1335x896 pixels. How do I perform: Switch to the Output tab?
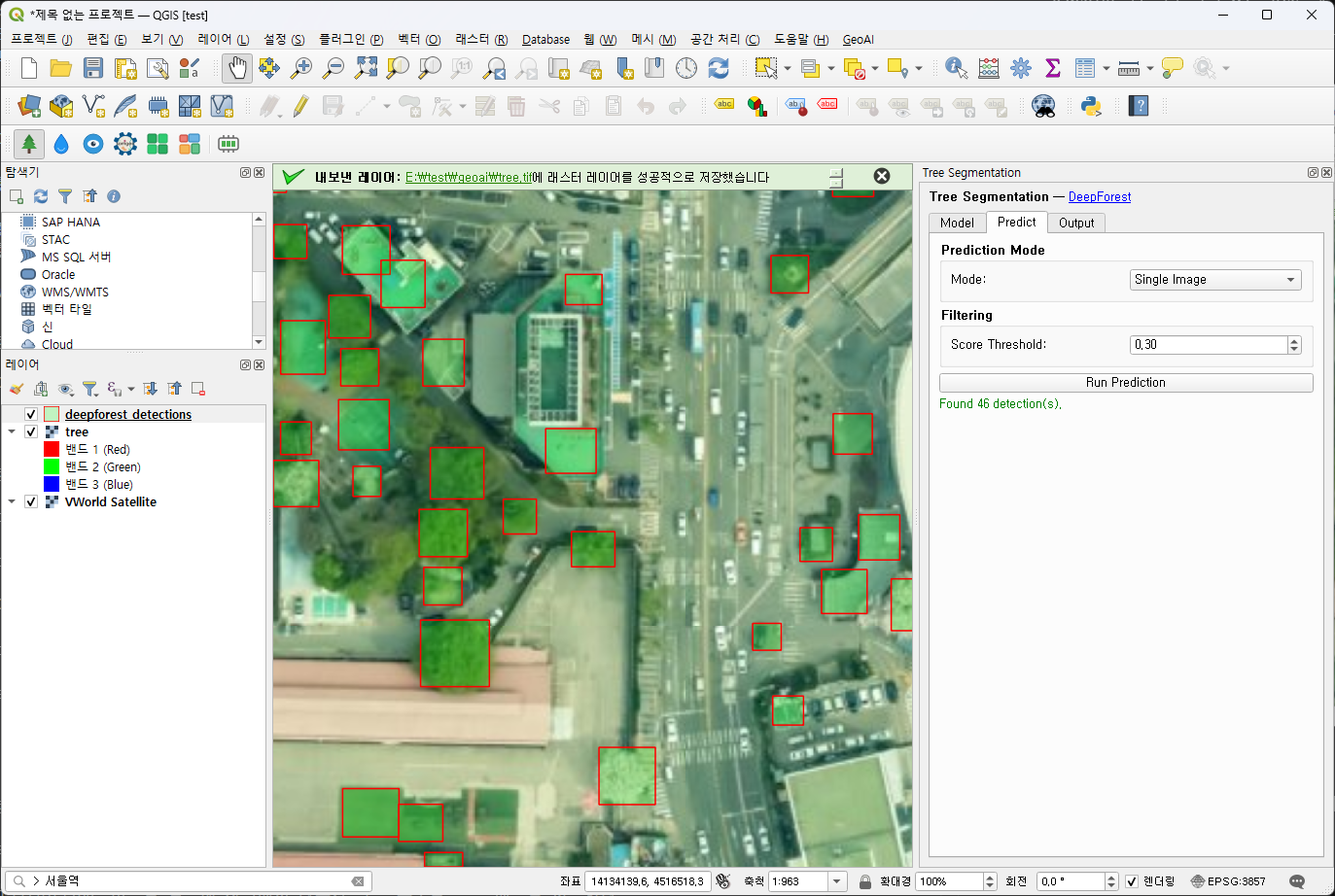click(x=1076, y=223)
